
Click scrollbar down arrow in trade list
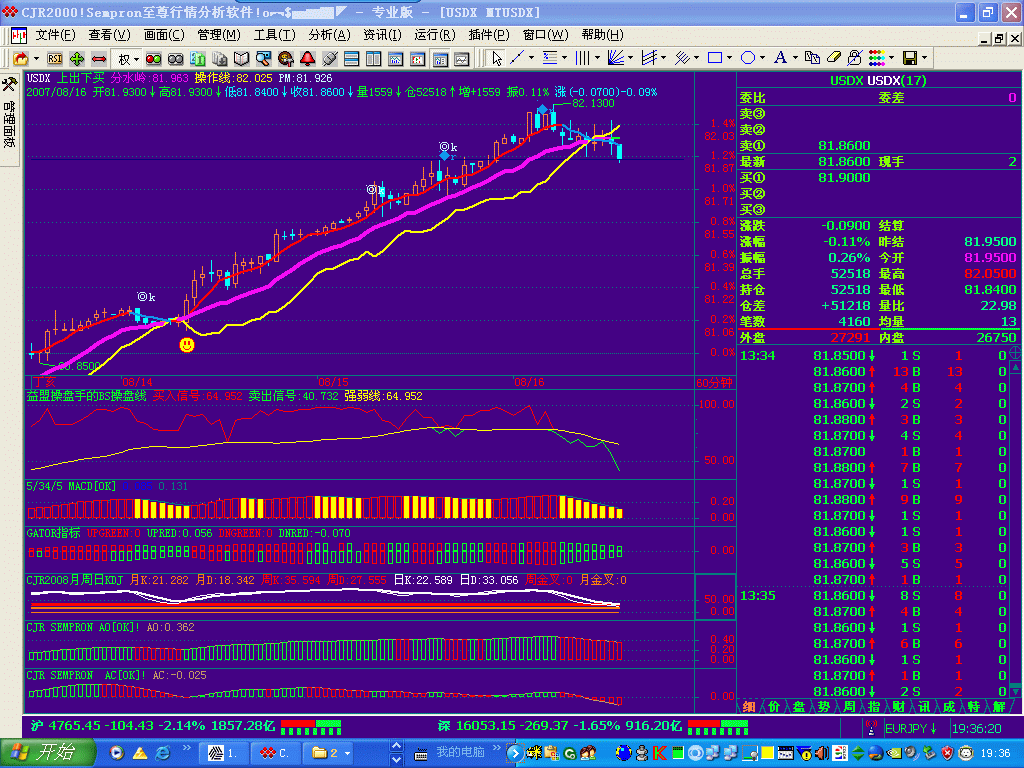pos(1016,690)
